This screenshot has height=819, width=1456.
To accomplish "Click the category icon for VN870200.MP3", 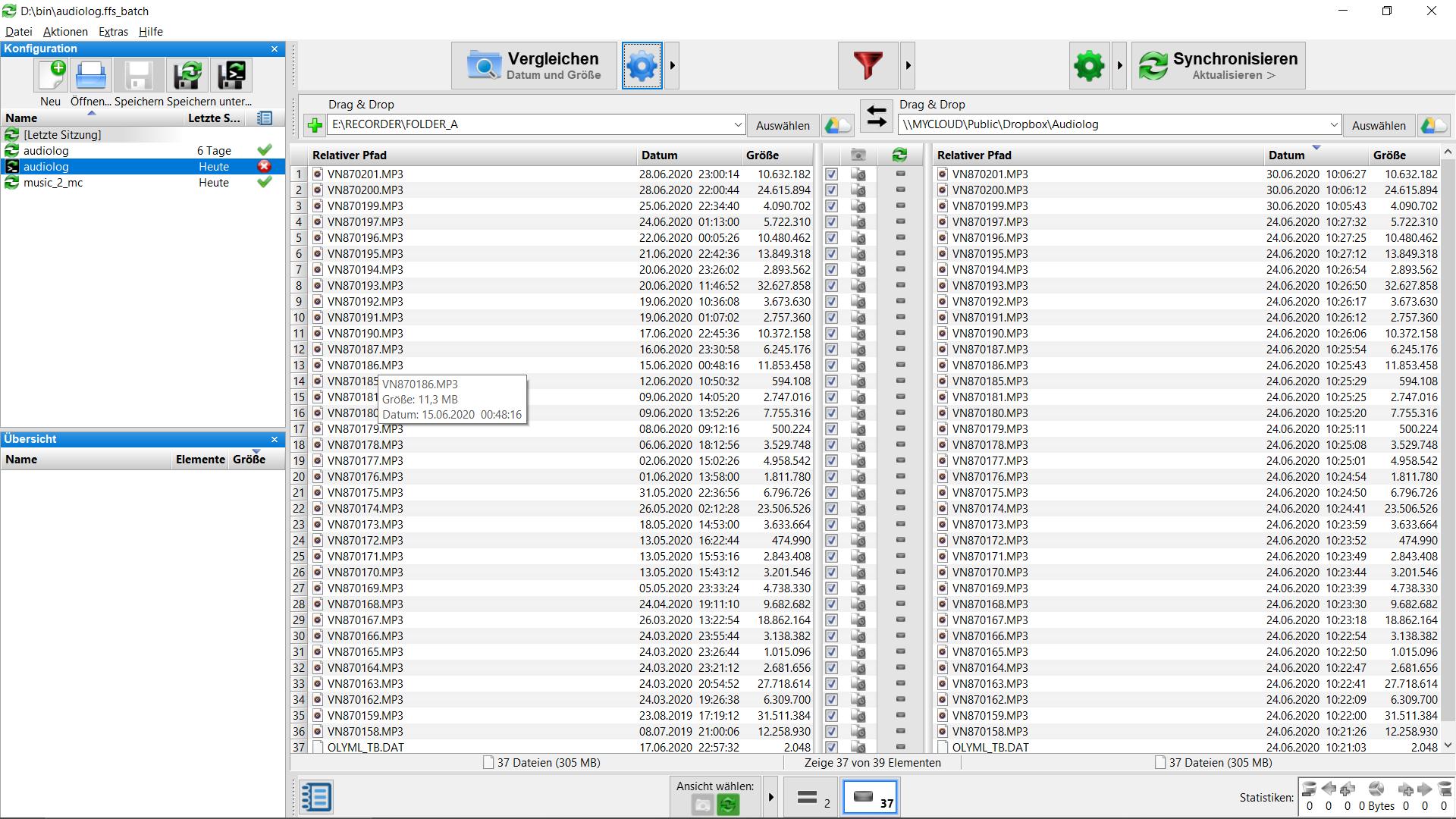I will [858, 190].
